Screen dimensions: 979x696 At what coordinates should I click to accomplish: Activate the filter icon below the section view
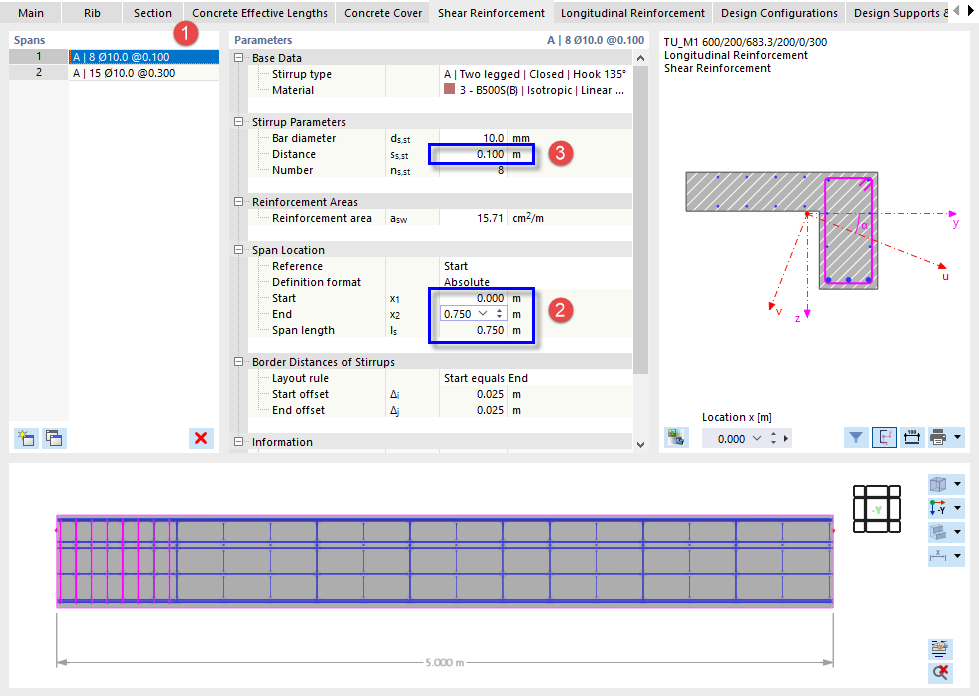click(855, 438)
